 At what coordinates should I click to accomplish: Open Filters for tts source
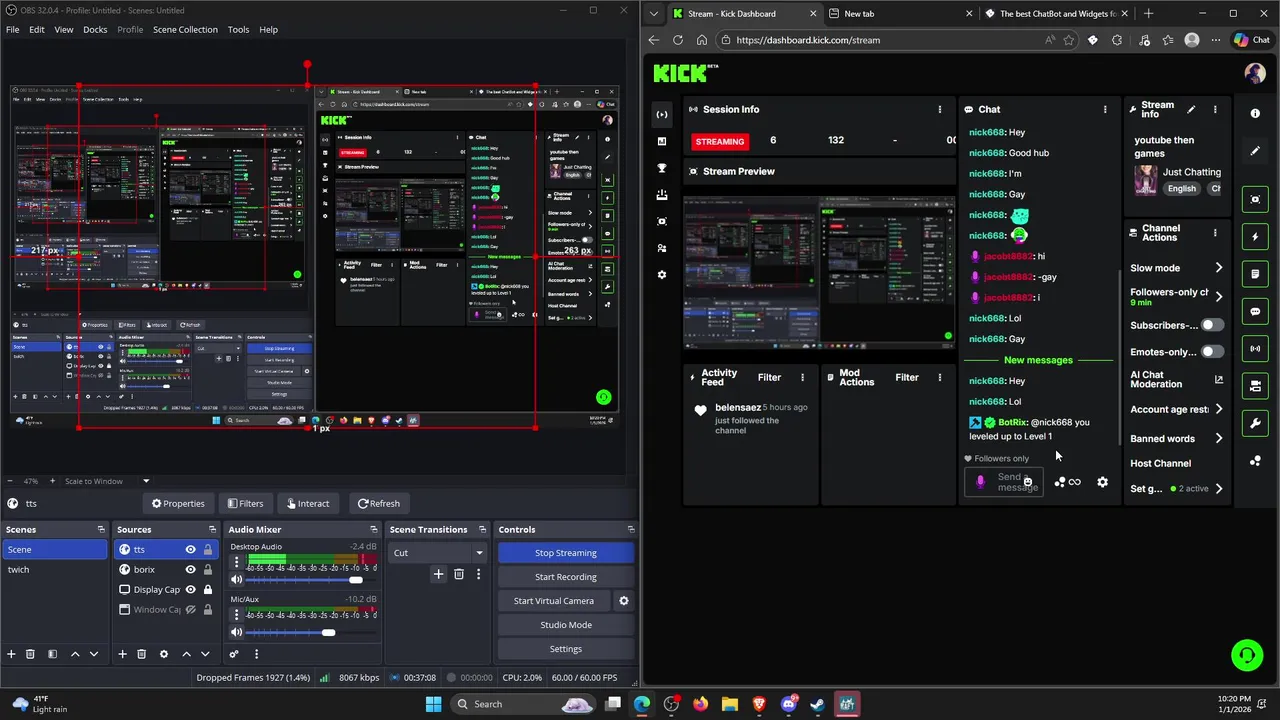245,503
